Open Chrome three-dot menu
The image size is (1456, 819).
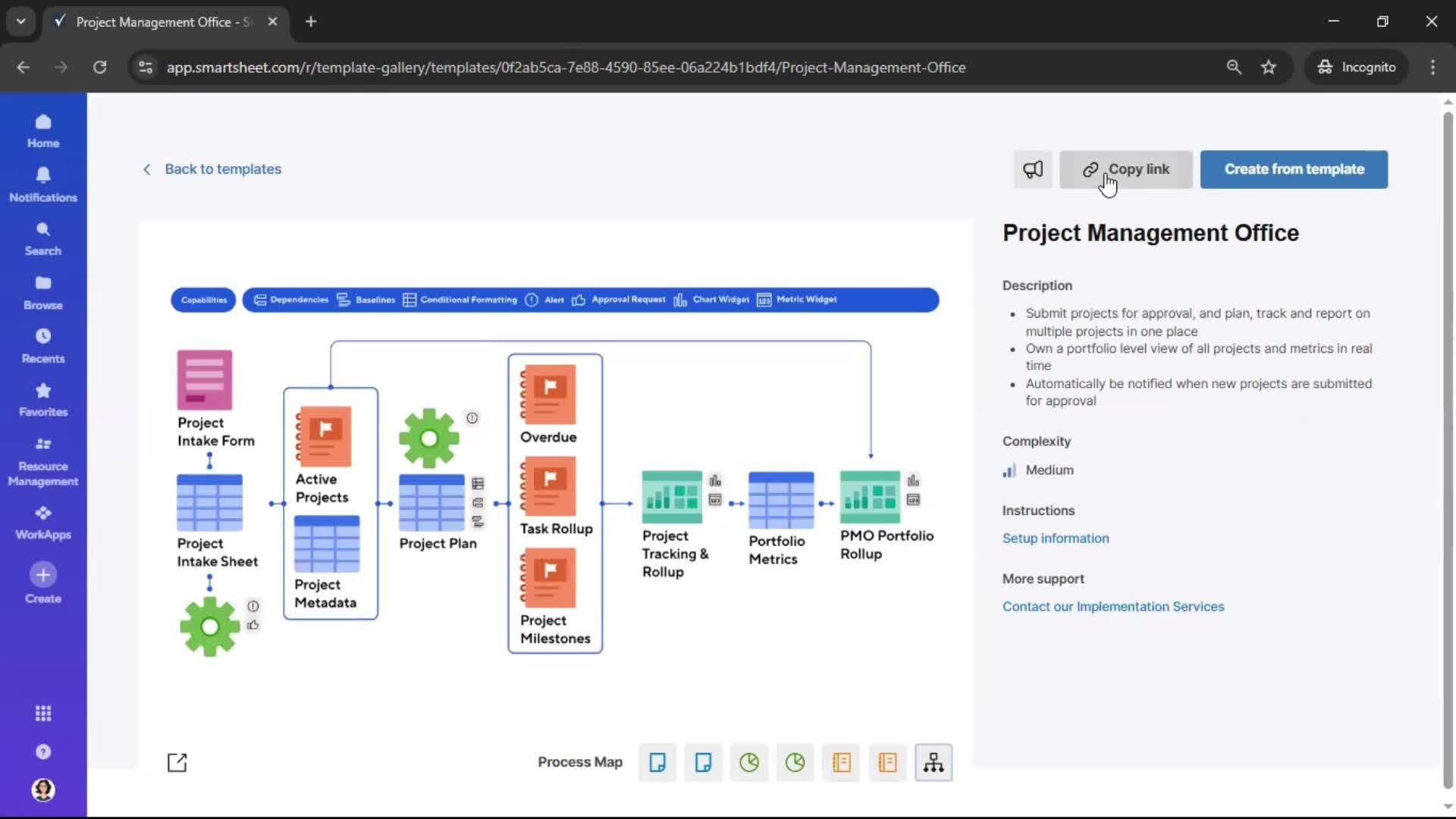1432,67
